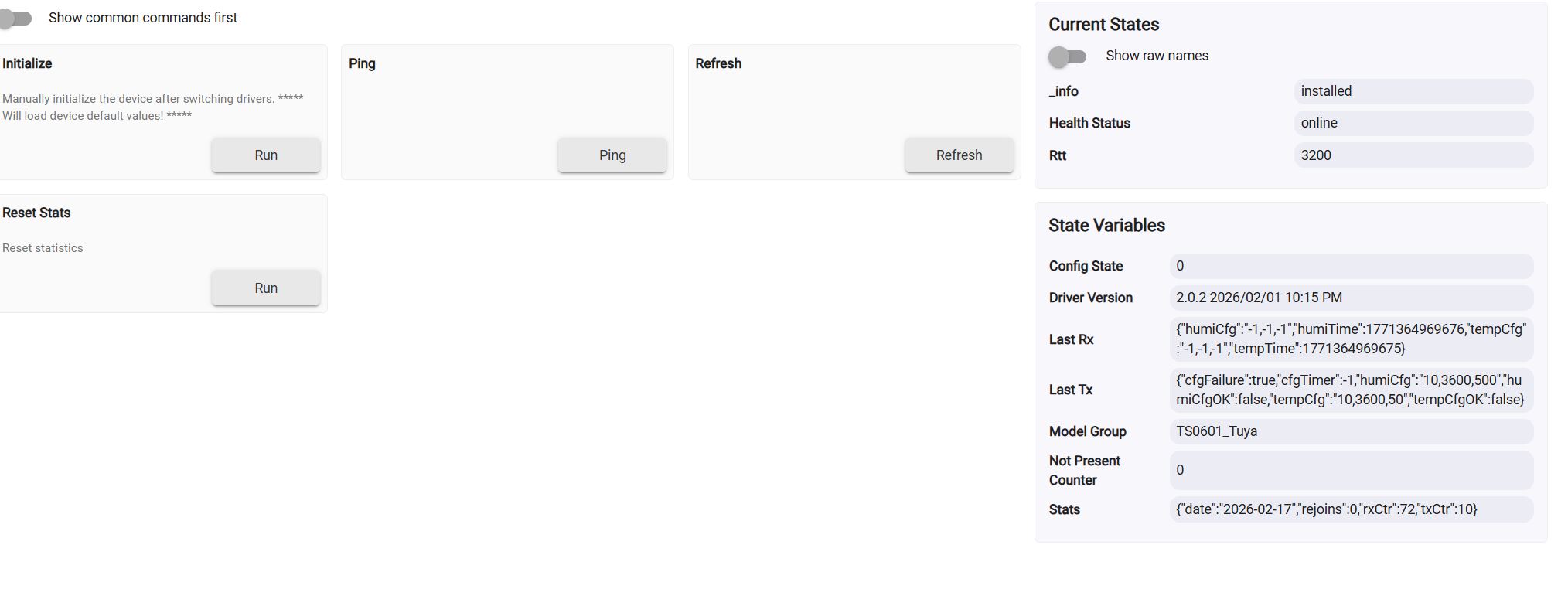Click the Rtt value 3200
The image size is (1568, 589).
pyautogui.click(x=1413, y=155)
